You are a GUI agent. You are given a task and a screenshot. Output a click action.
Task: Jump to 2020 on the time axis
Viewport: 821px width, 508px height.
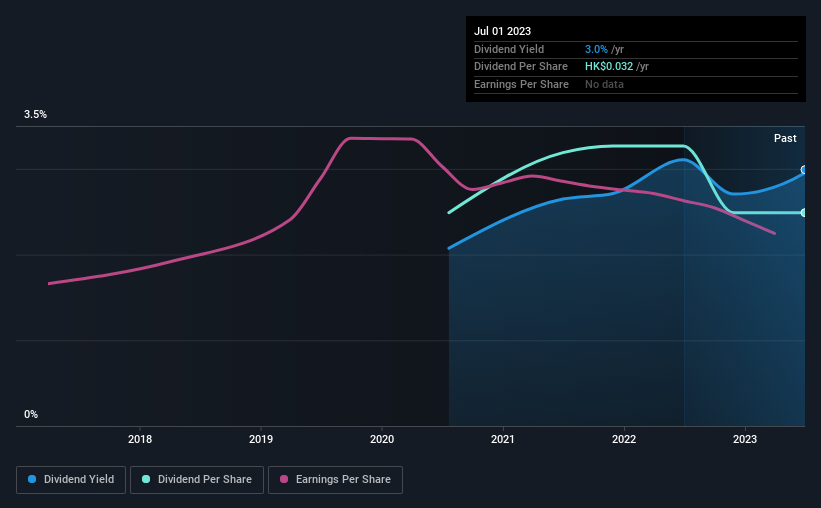[x=382, y=439]
